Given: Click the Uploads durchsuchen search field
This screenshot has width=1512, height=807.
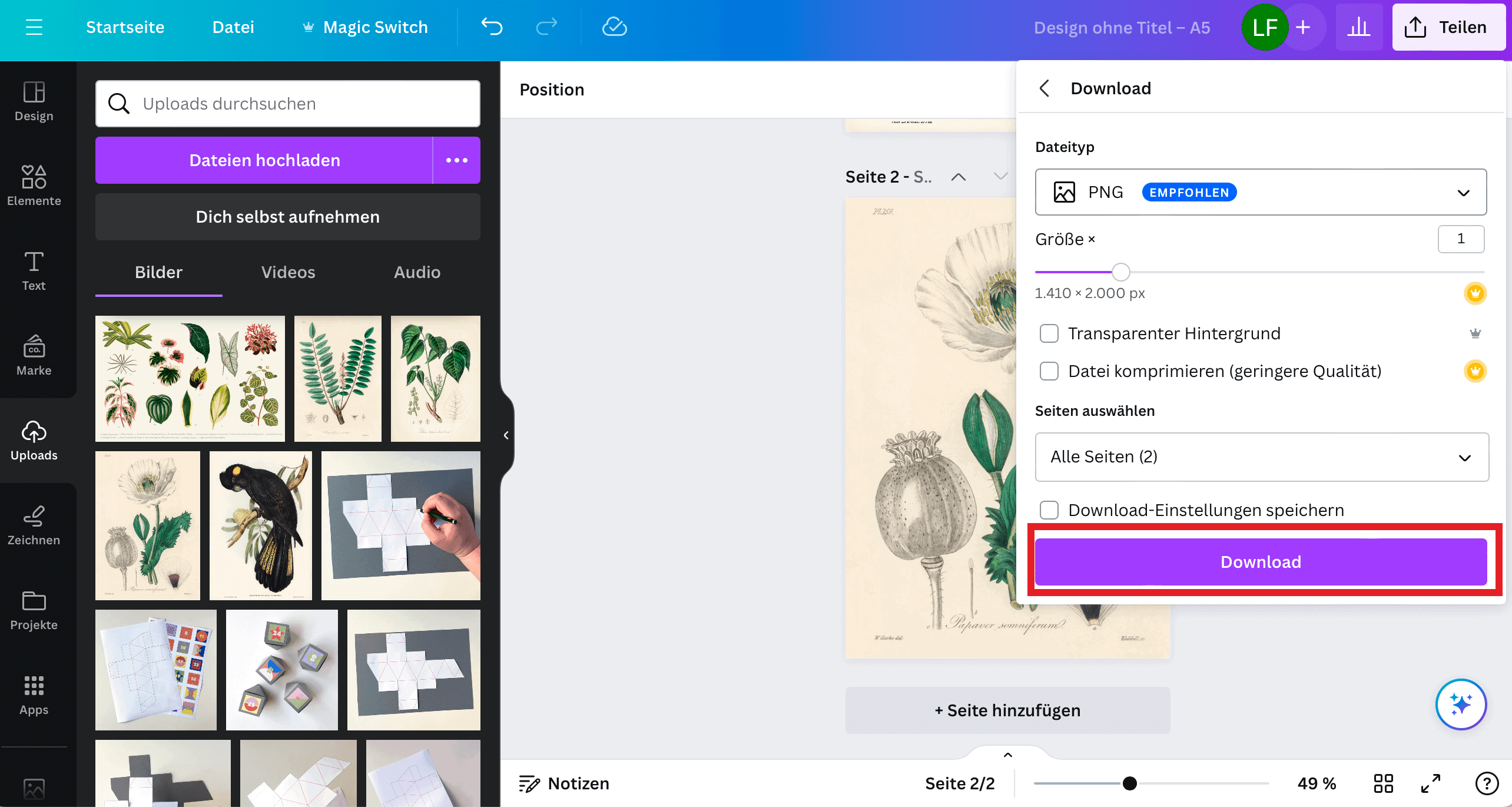Looking at the screenshot, I should coord(288,104).
